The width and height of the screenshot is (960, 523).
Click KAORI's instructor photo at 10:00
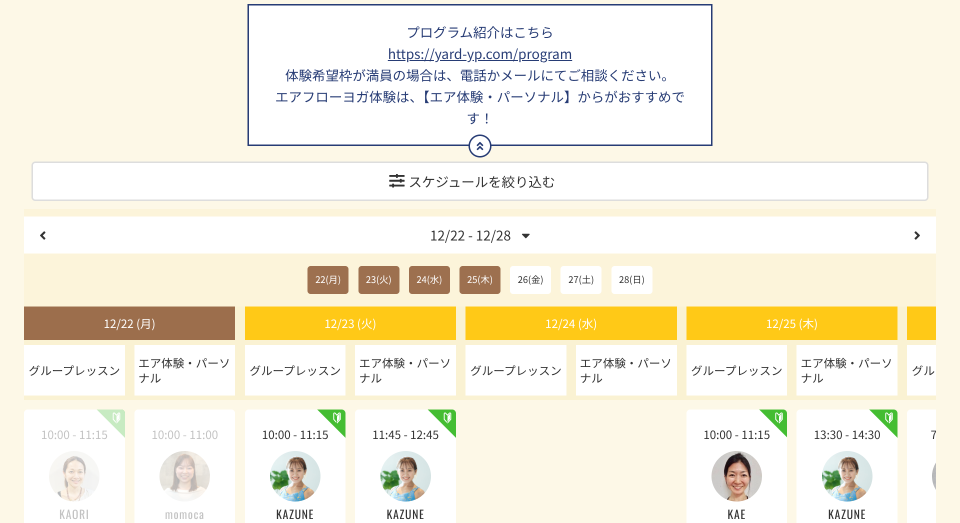click(x=74, y=476)
